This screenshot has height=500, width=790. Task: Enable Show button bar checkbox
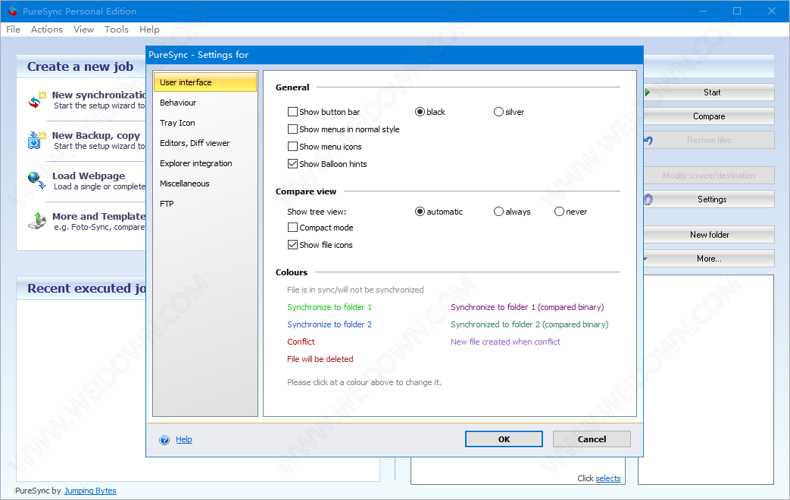pos(292,111)
